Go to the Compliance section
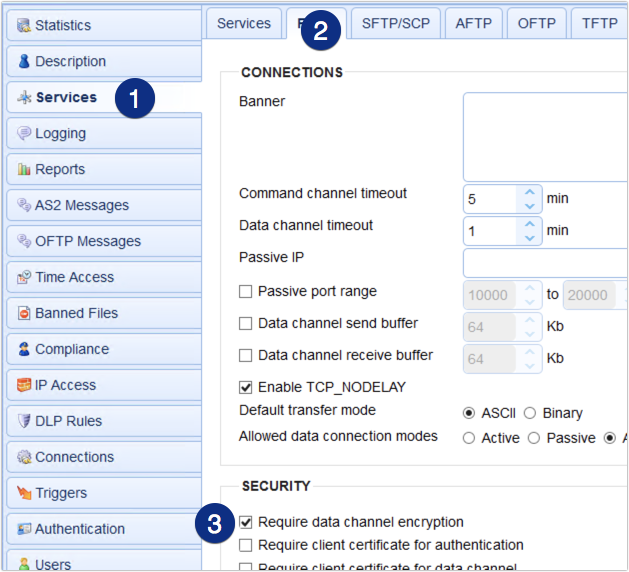 [72, 349]
